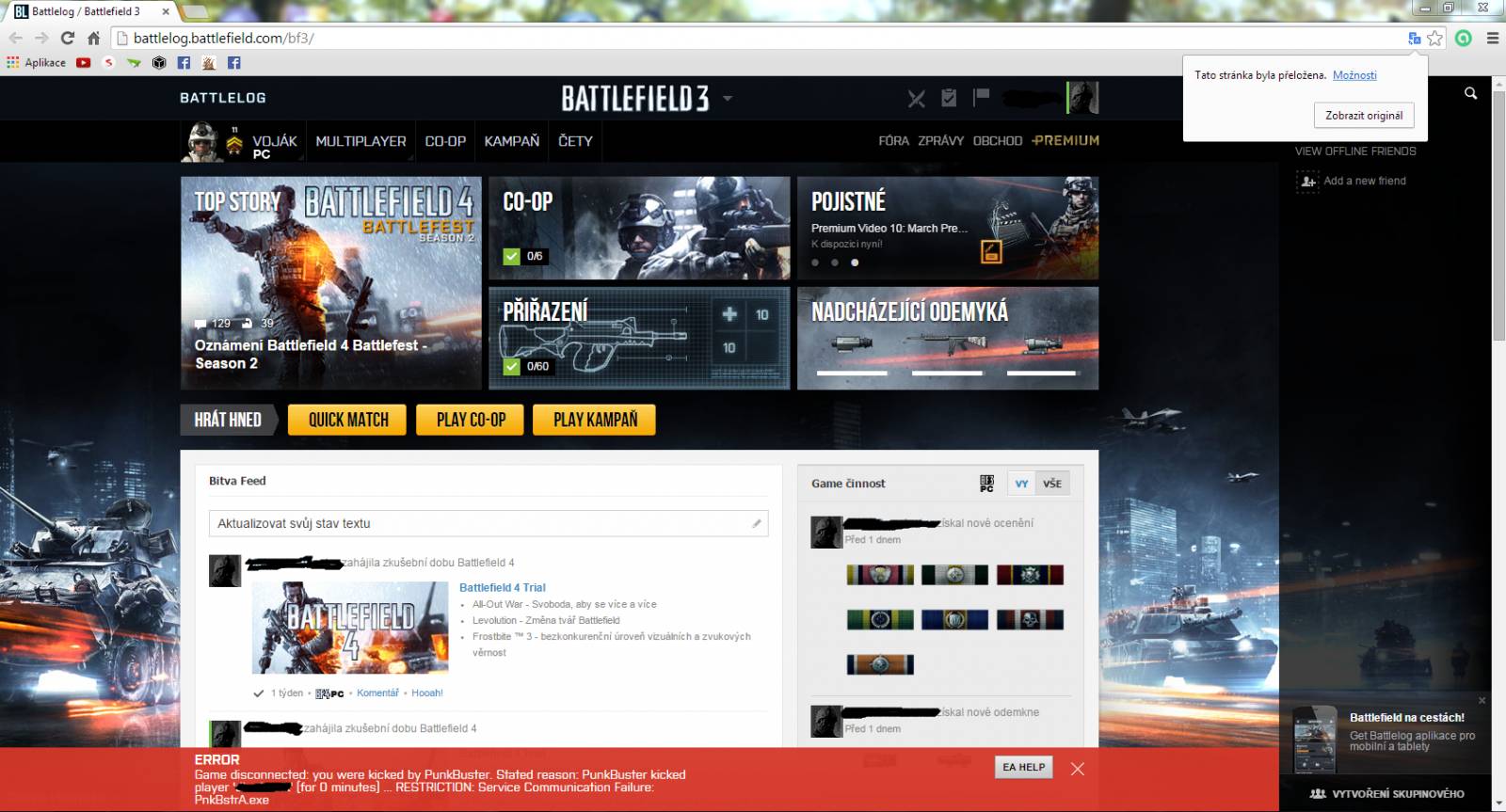
Task: Expand the Battlefield 3 game selector dropdown
Action: click(728, 98)
